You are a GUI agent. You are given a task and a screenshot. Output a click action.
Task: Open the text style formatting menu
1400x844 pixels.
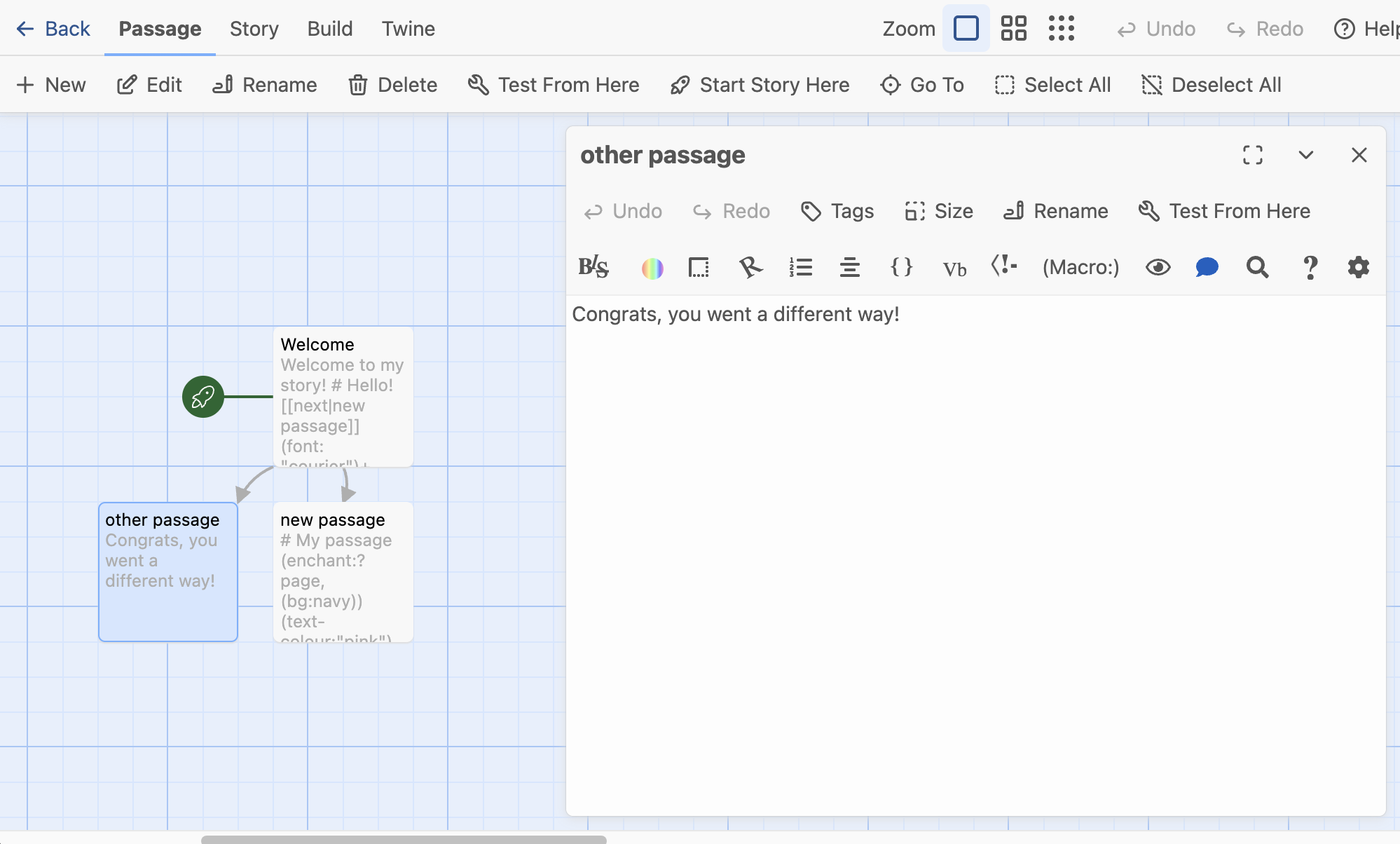pos(593,267)
